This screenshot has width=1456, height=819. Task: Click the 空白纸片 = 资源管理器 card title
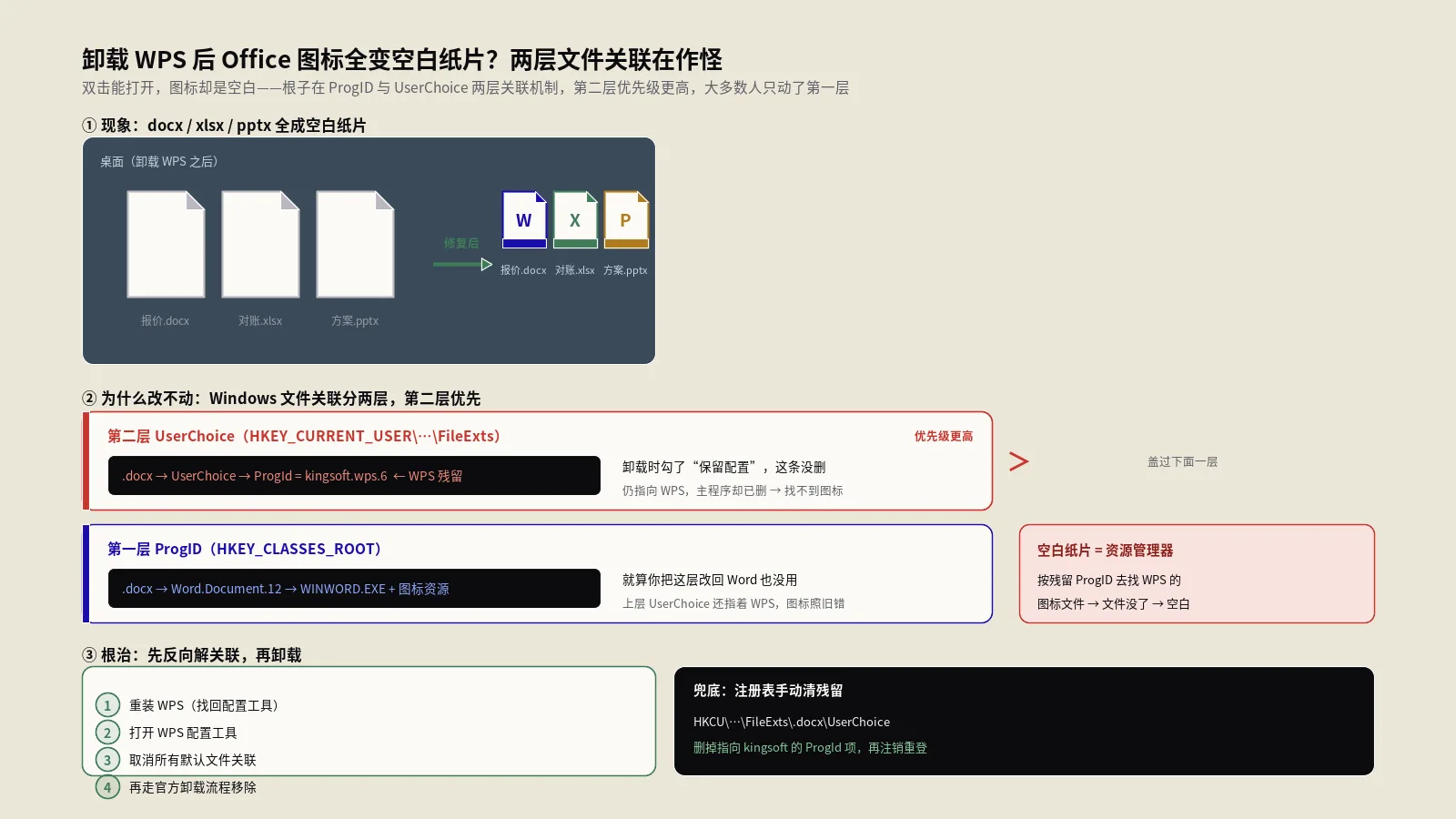[1105, 551]
